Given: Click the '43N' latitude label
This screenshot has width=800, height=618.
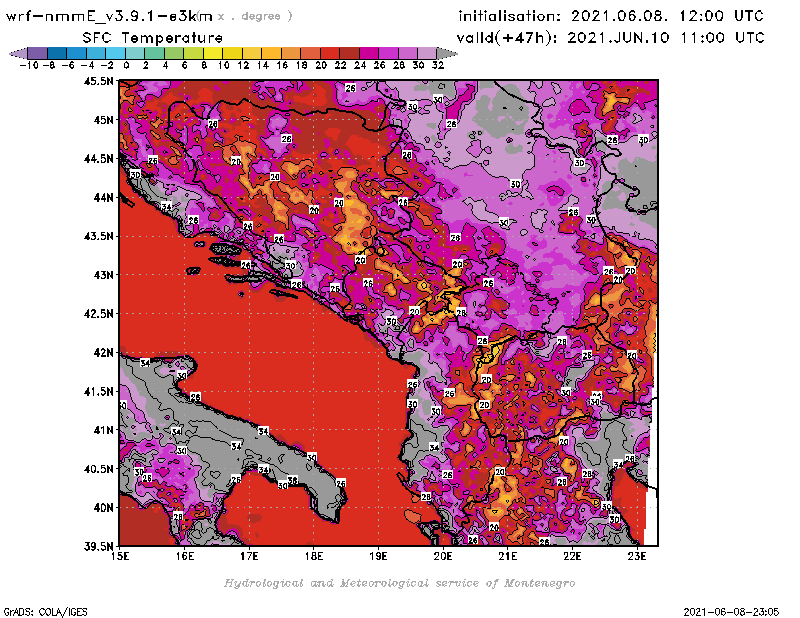Looking at the screenshot, I should pos(103,275).
